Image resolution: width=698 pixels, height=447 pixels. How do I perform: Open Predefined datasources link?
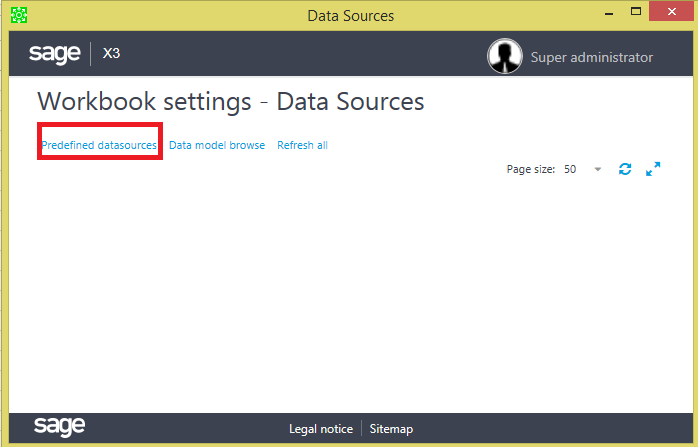pos(99,145)
